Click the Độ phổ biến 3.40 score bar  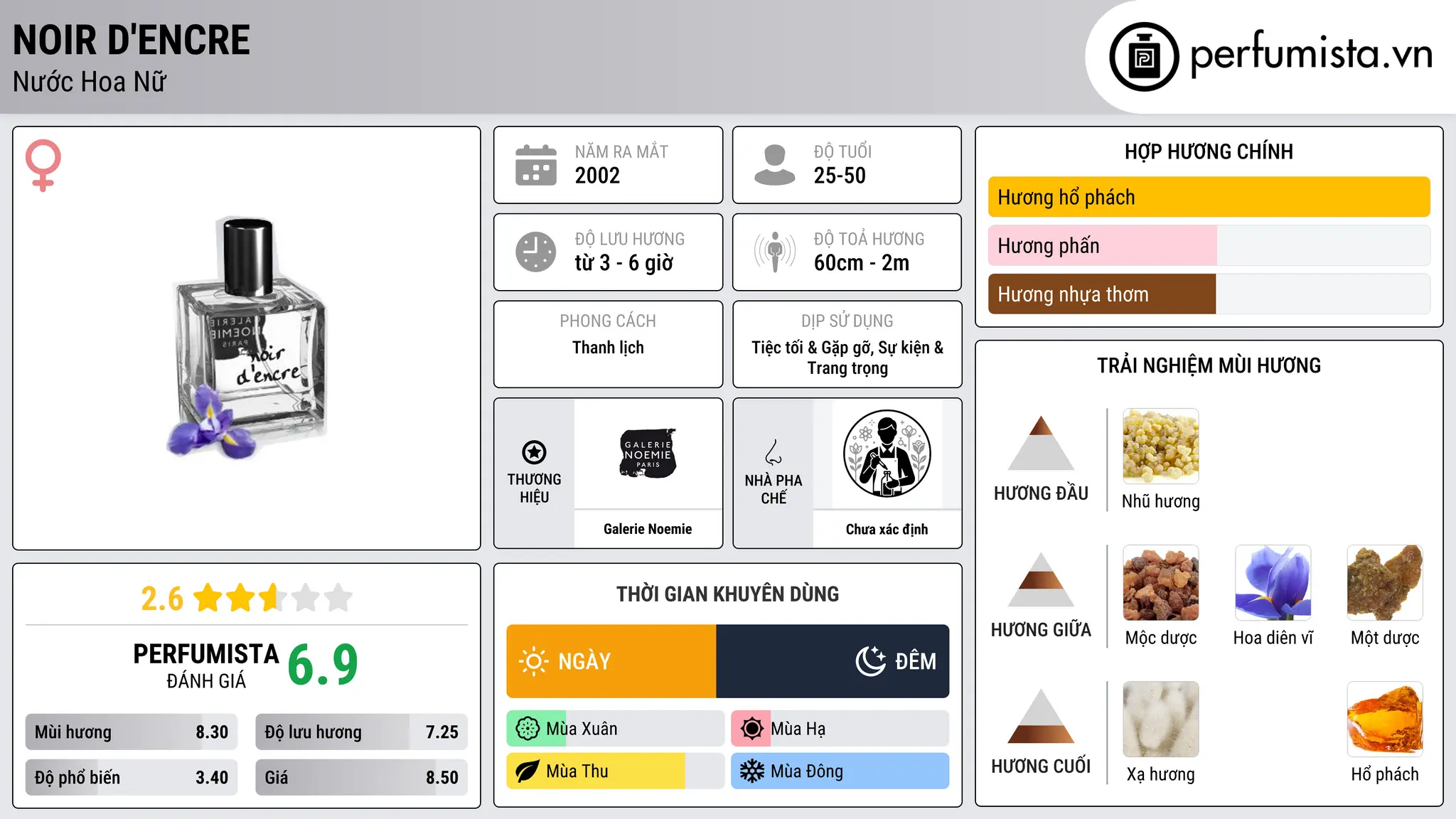click(x=132, y=777)
